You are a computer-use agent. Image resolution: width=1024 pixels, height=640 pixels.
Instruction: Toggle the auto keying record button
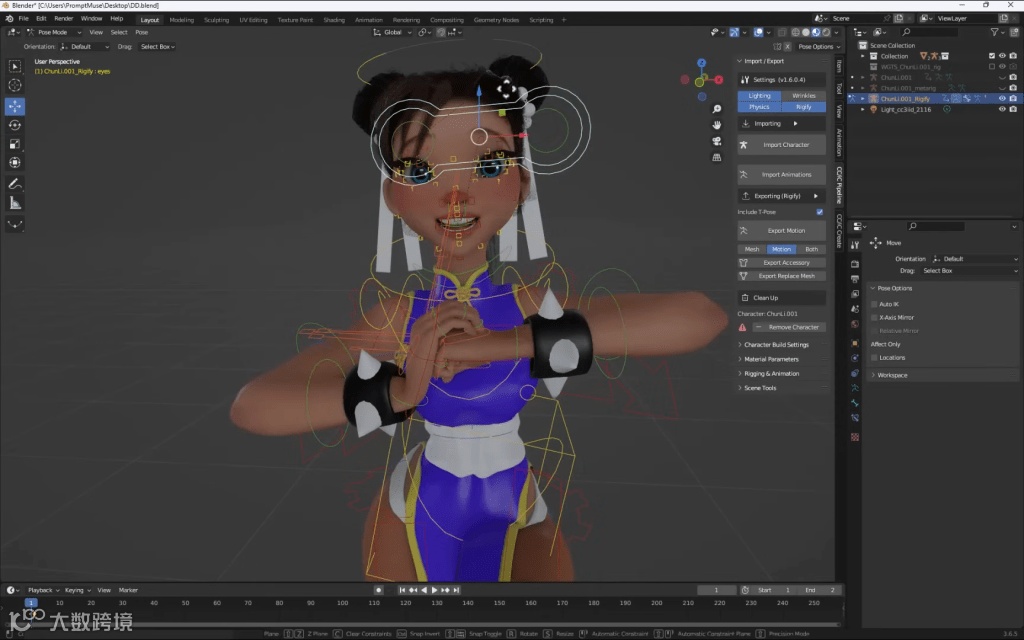(x=378, y=590)
